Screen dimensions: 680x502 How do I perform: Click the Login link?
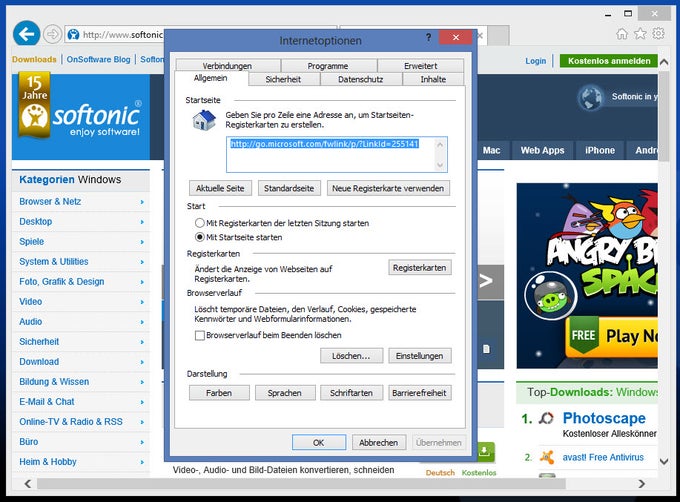click(536, 61)
